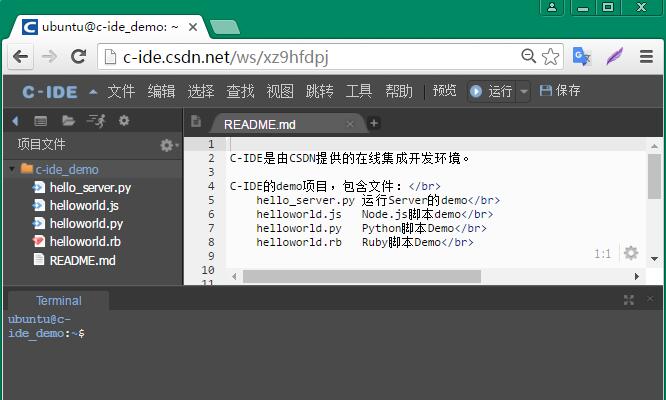Click the 预览 preview button
This screenshot has height=400, width=666.
point(444,91)
